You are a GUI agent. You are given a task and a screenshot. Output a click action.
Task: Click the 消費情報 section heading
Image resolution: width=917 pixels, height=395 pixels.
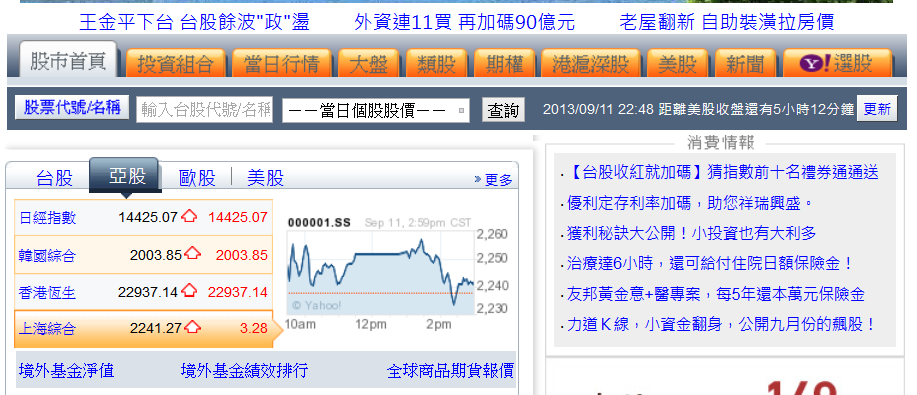click(720, 142)
